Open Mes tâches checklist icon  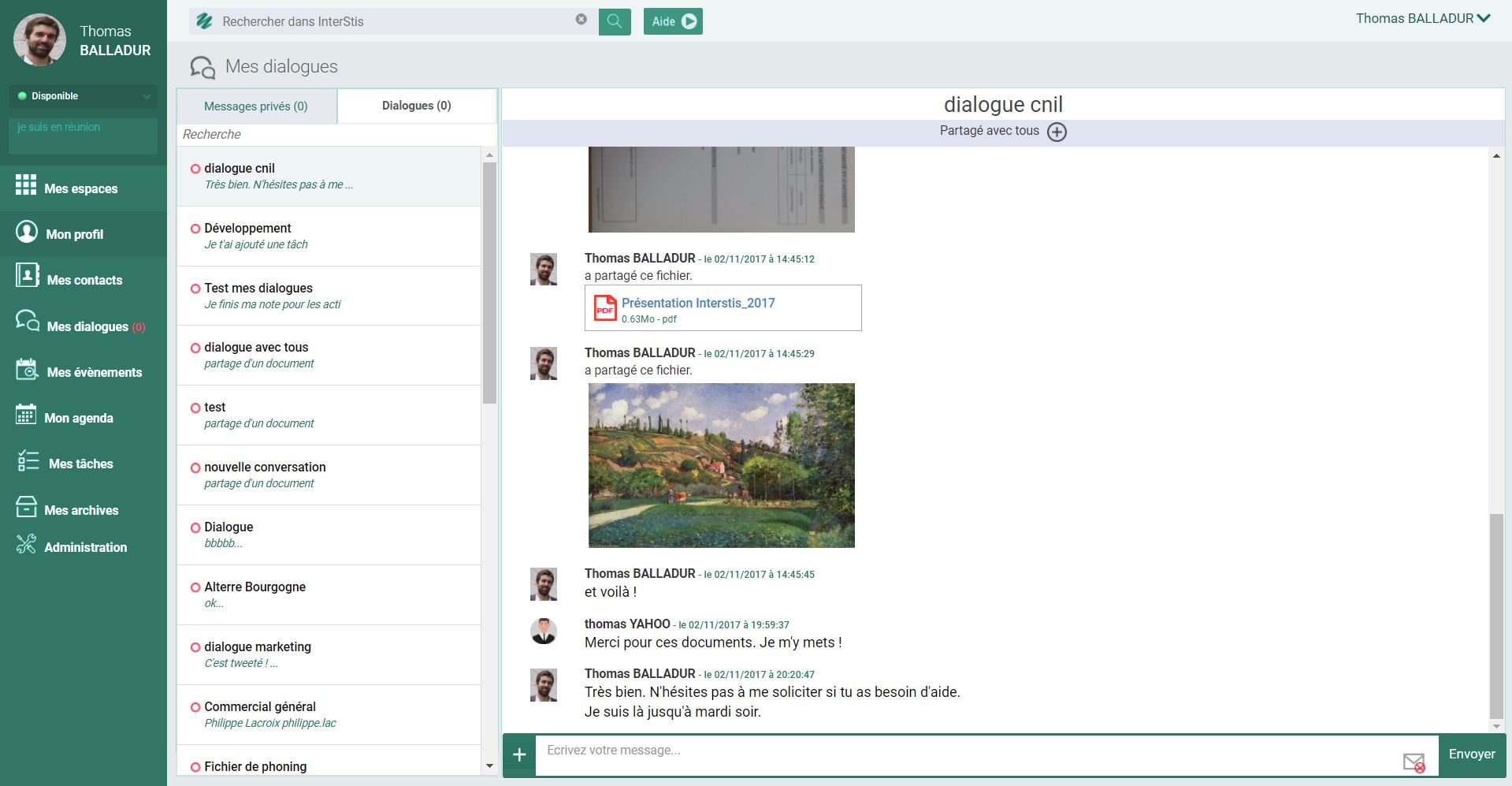28,460
